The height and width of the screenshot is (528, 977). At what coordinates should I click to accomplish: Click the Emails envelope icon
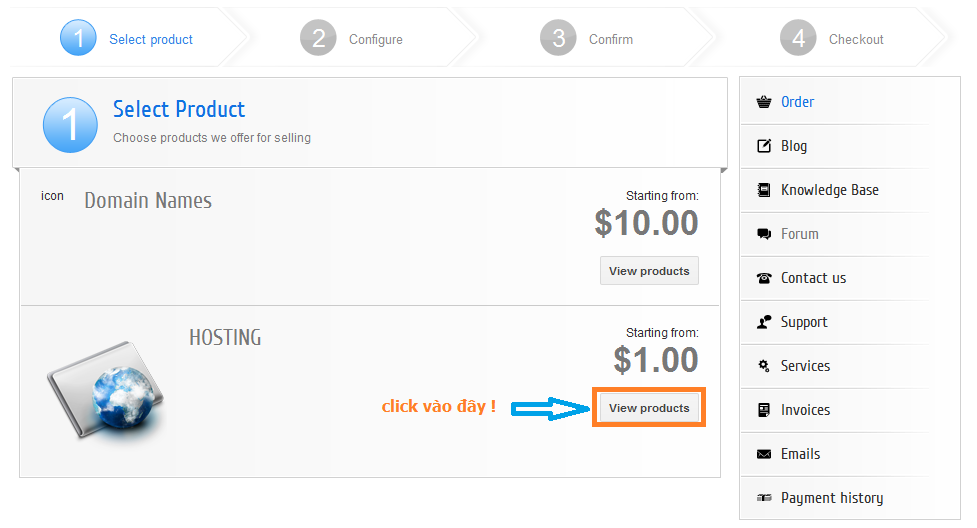click(x=764, y=454)
